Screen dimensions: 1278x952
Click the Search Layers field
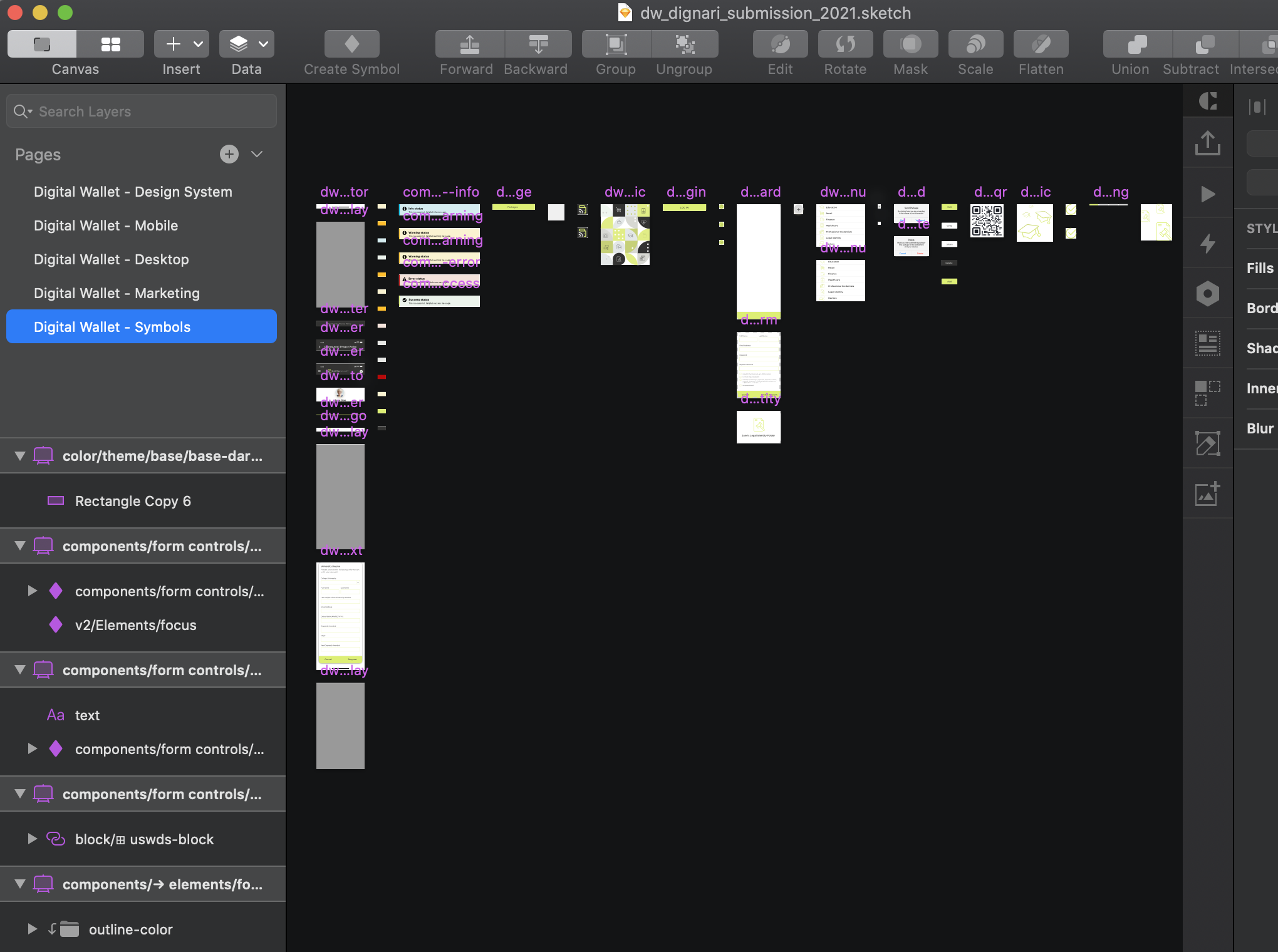pos(142,111)
